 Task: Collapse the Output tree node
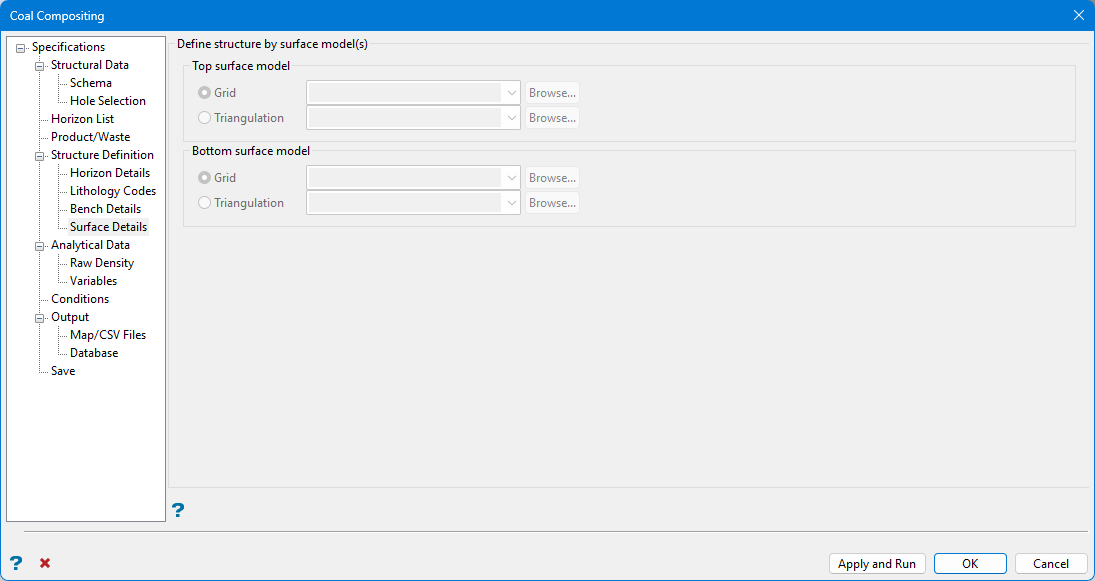pyautogui.click(x=41, y=318)
